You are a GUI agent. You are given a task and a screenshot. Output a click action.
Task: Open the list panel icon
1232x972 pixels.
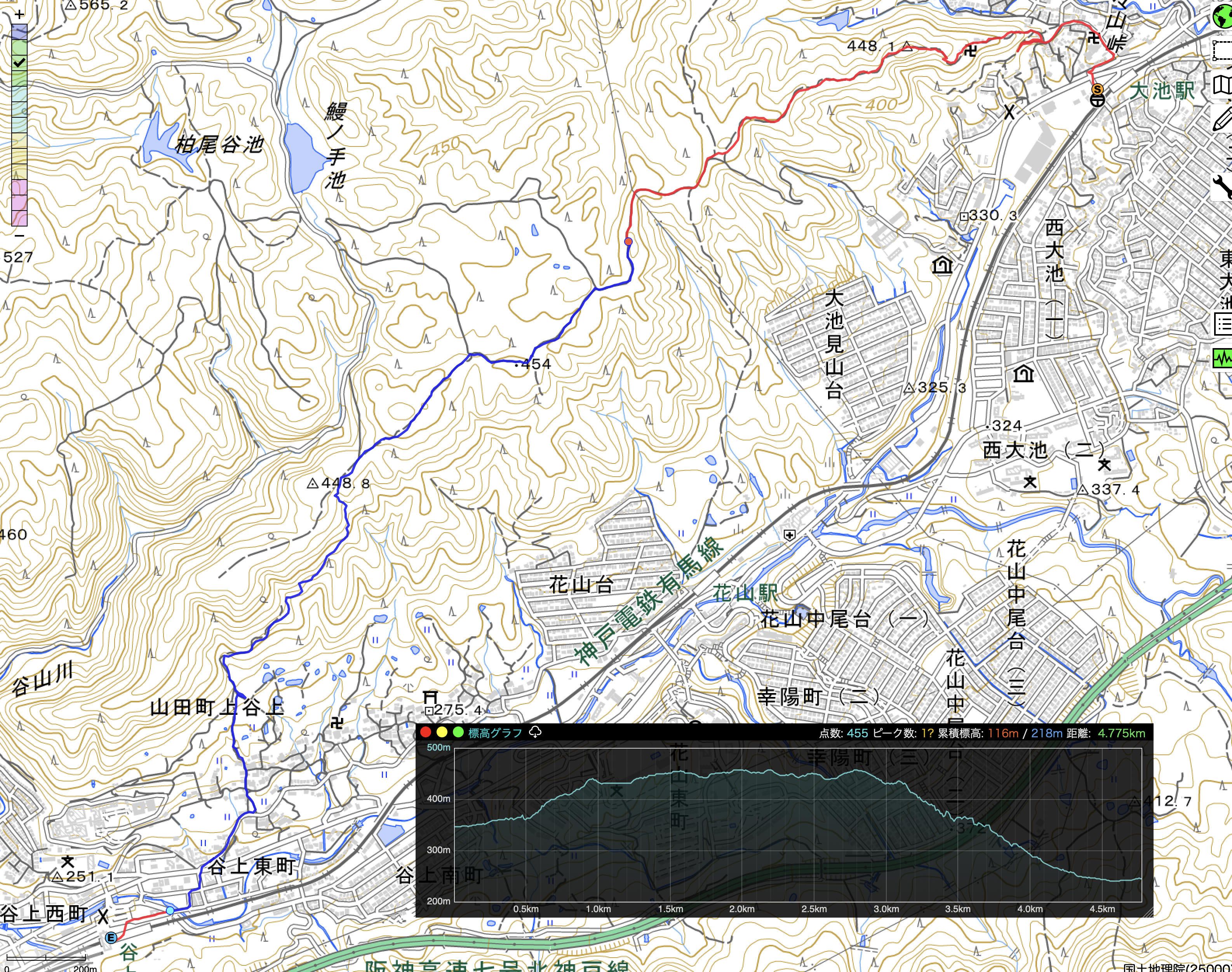1222,324
